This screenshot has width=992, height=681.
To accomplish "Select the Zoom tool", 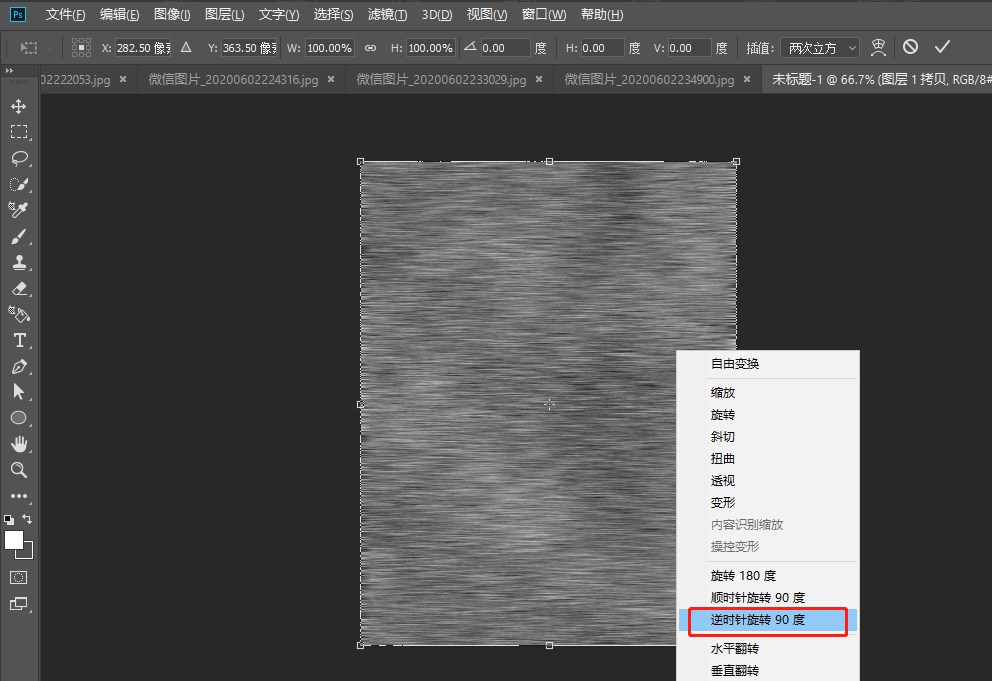I will [x=21, y=471].
